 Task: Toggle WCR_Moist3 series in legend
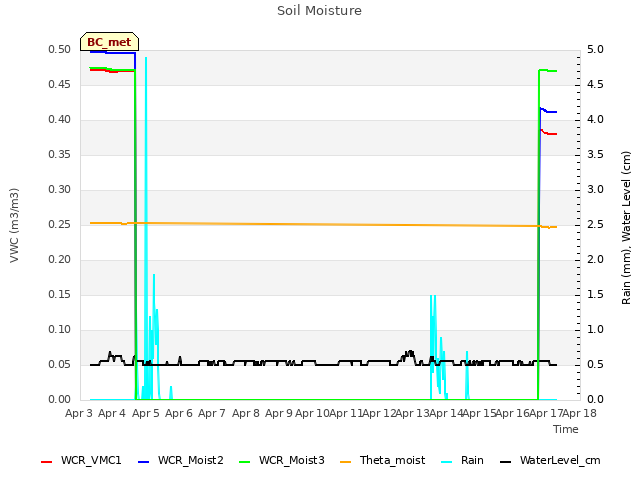click(282, 460)
